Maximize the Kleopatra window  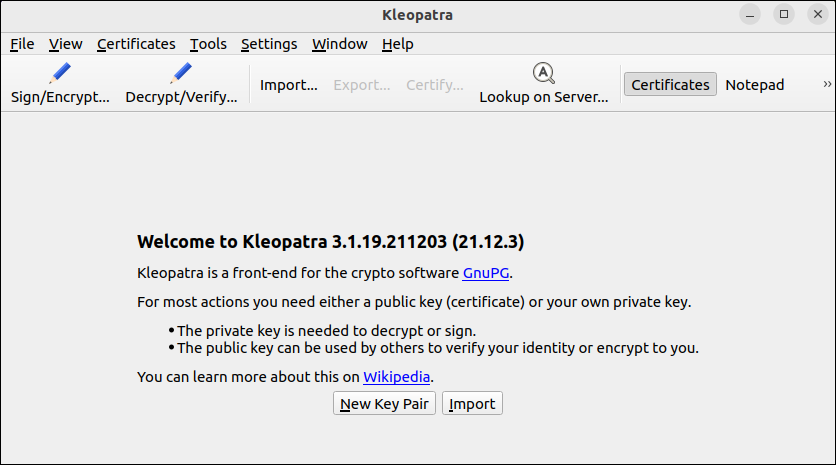[x=784, y=14]
